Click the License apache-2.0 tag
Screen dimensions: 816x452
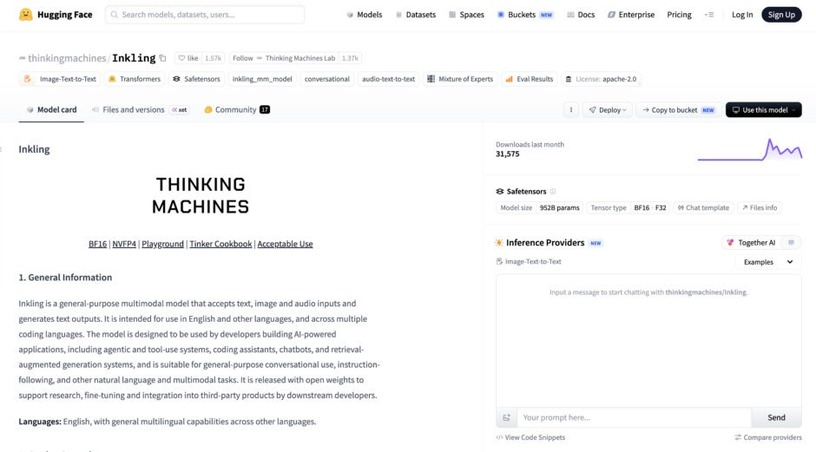[x=601, y=79]
